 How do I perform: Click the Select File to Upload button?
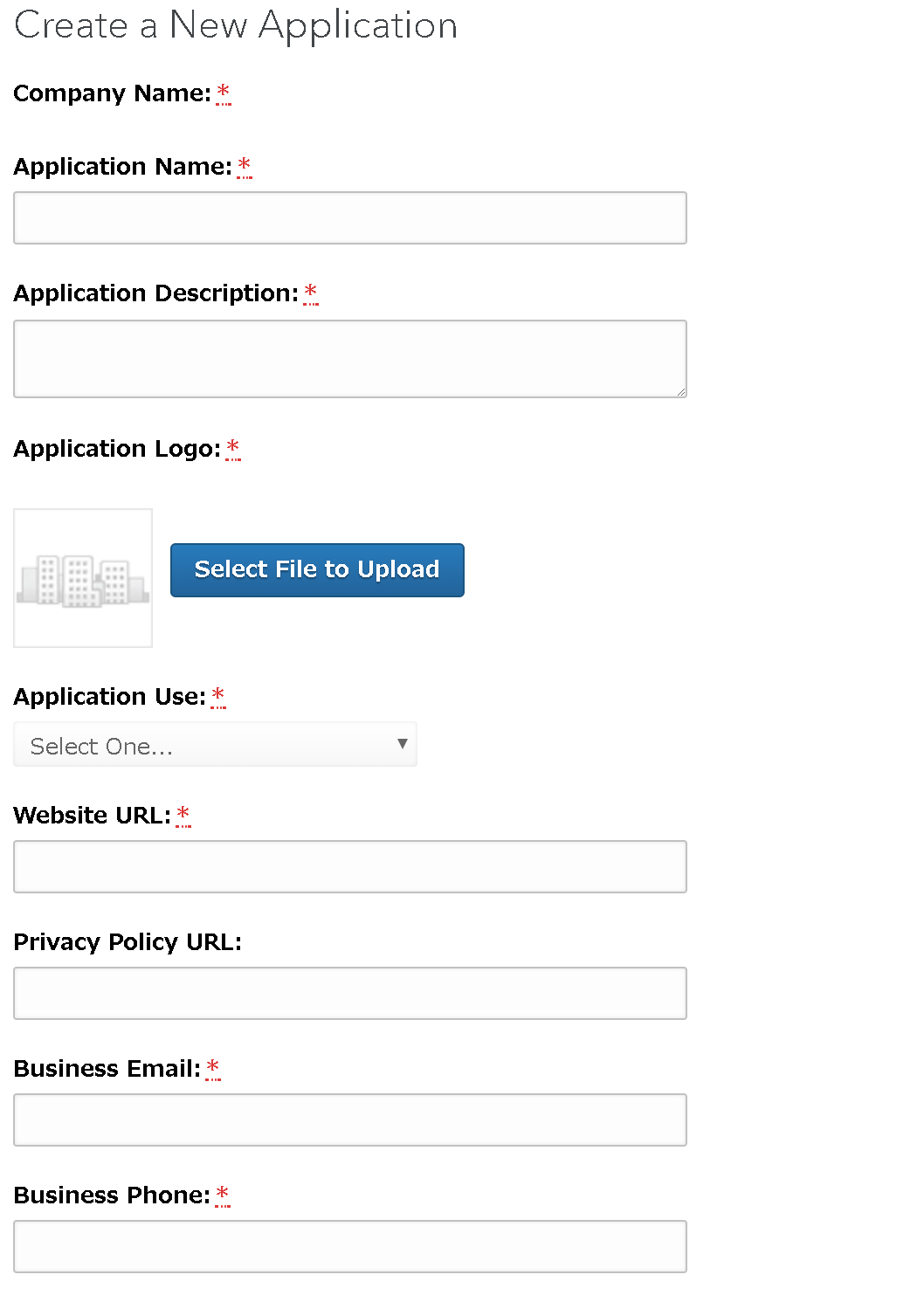pyautogui.click(x=317, y=570)
